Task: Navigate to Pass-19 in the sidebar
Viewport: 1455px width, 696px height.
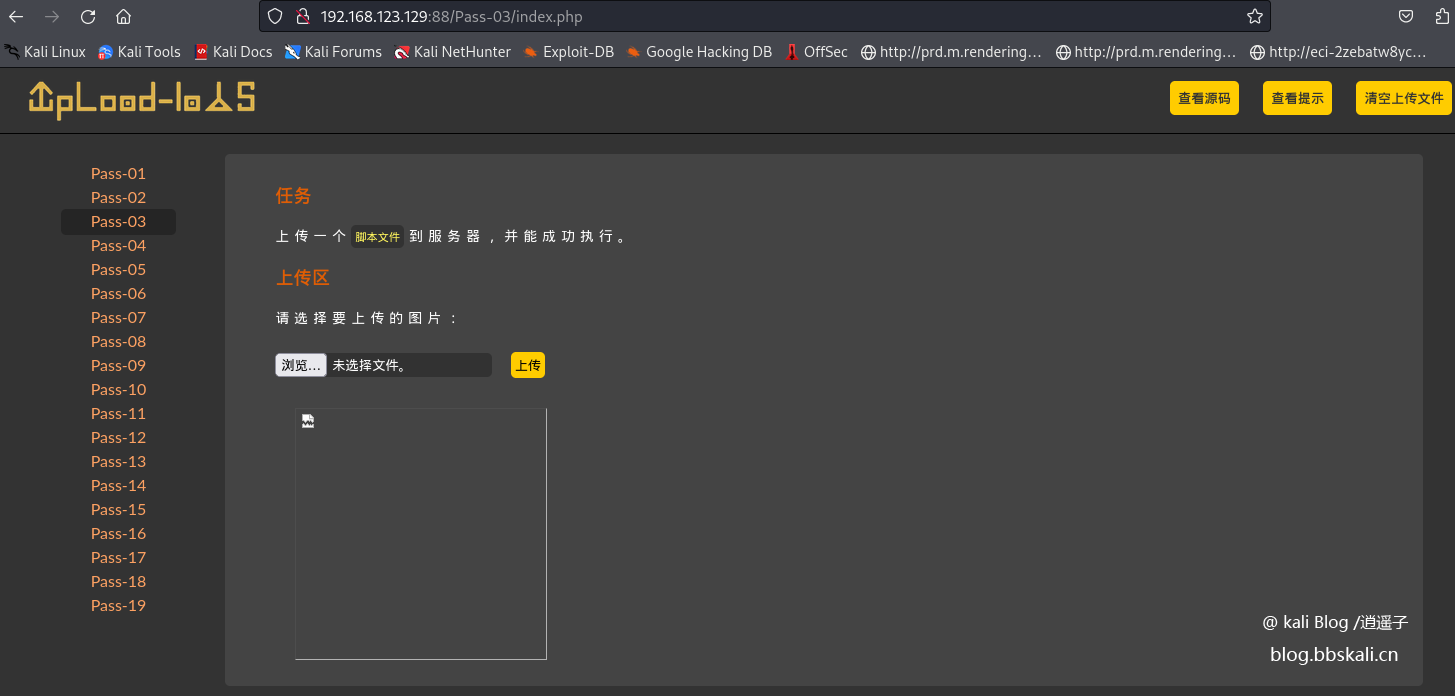Action: click(118, 606)
